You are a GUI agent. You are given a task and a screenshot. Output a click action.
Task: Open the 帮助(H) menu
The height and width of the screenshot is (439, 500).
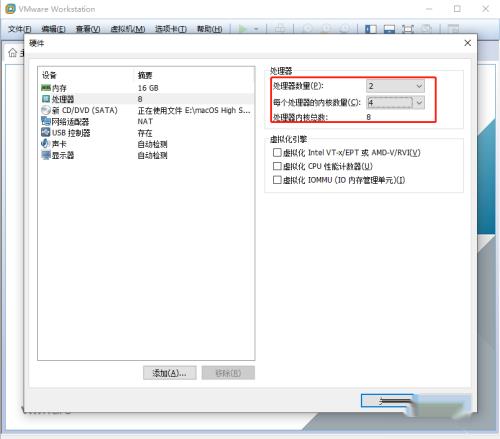(209, 29)
